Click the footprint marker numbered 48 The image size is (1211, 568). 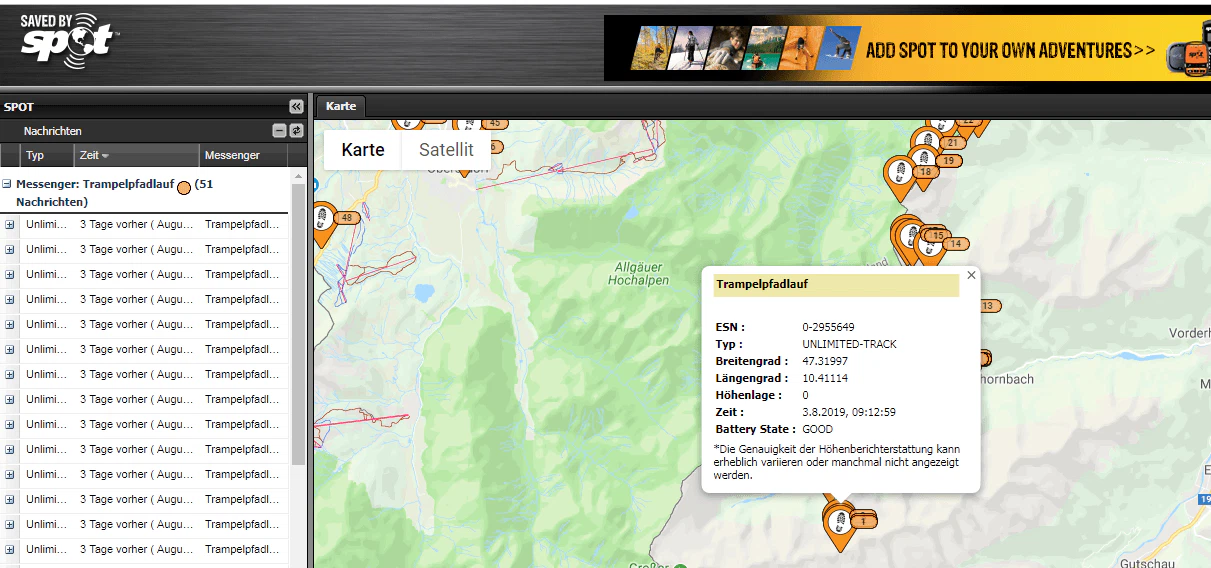tap(324, 220)
